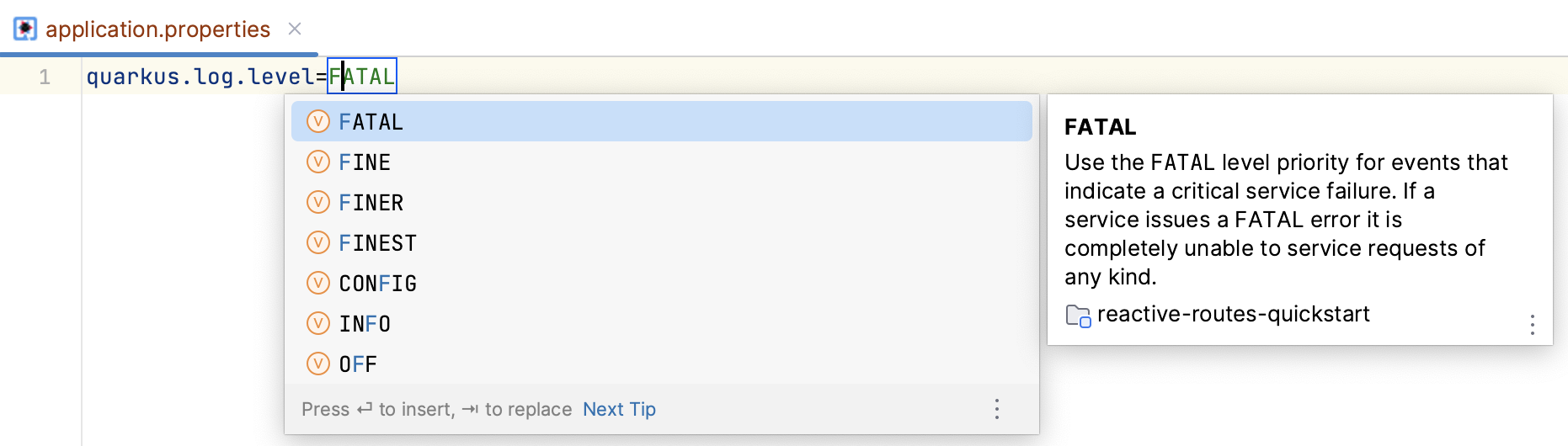Choose the FINEST completion suggestion
Screen dimensions: 1568x446
pyautogui.click(x=662, y=242)
